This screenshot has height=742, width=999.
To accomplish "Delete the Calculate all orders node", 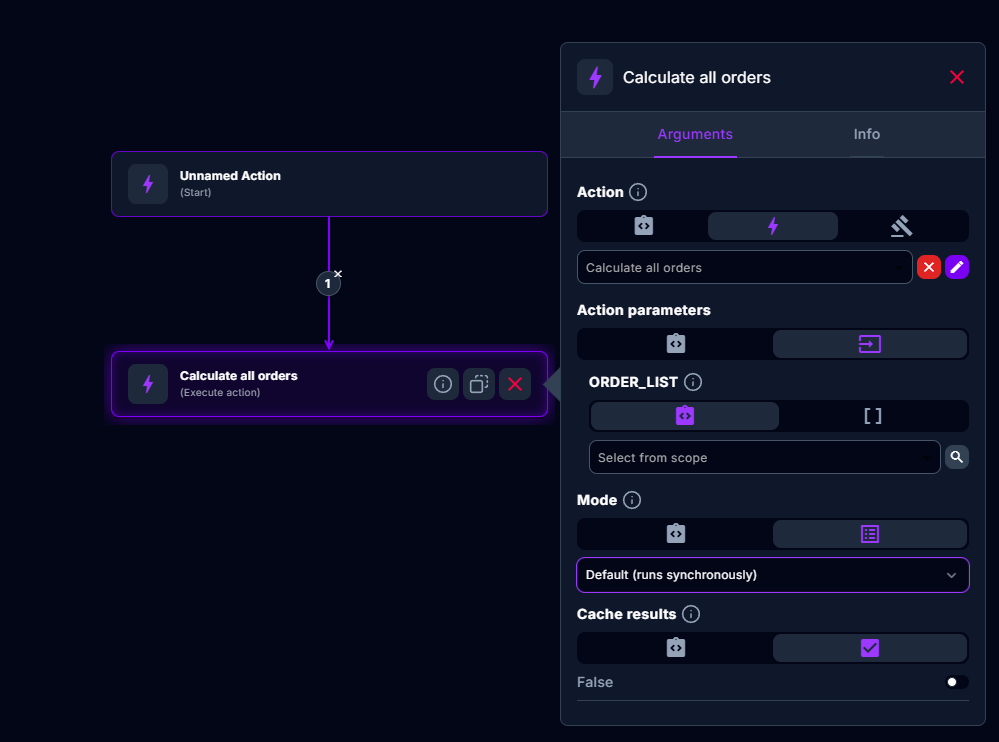I will pyautogui.click(x=515, y=384).
